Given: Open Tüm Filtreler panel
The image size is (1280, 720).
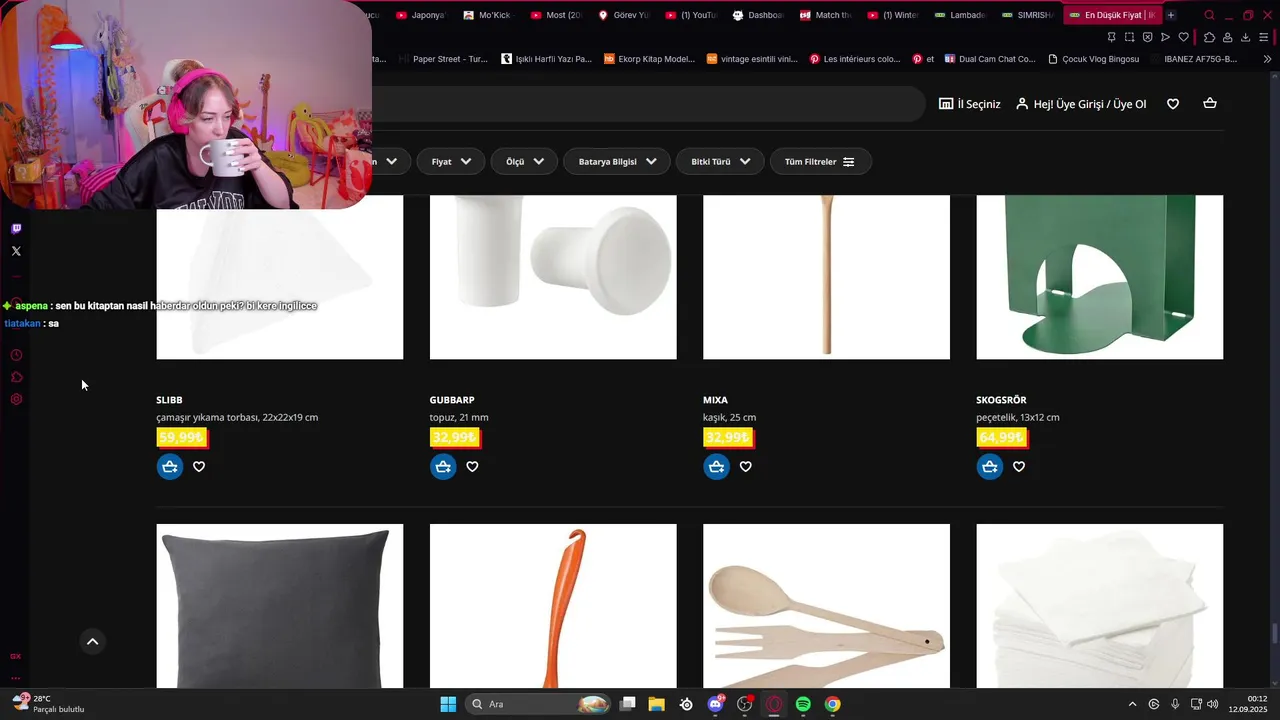Looking at the screenshot, I should coord(820,162).
